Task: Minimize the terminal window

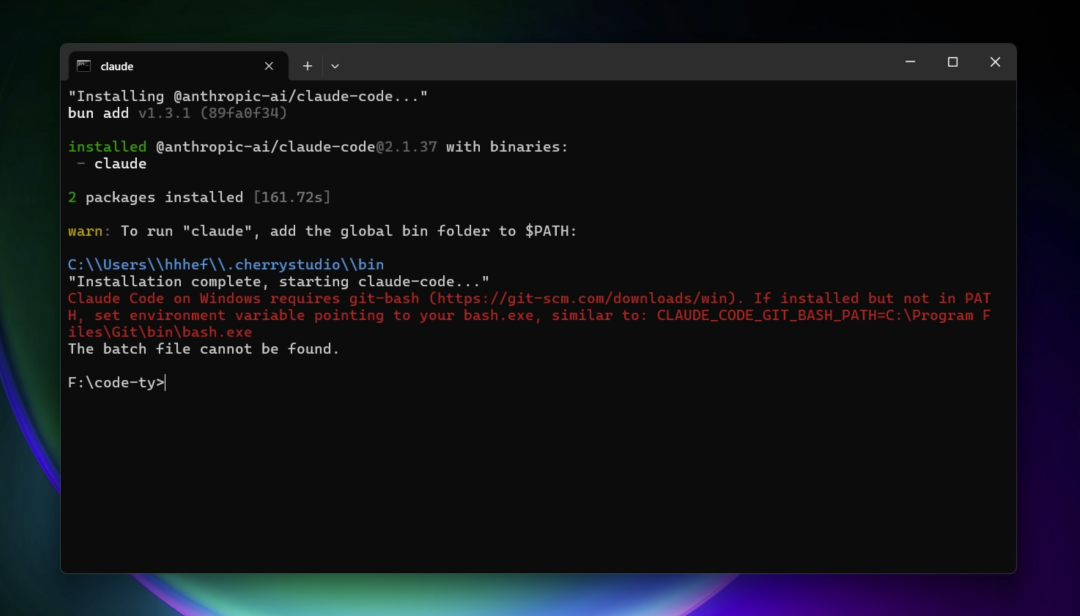Action: tap(910, 62)
